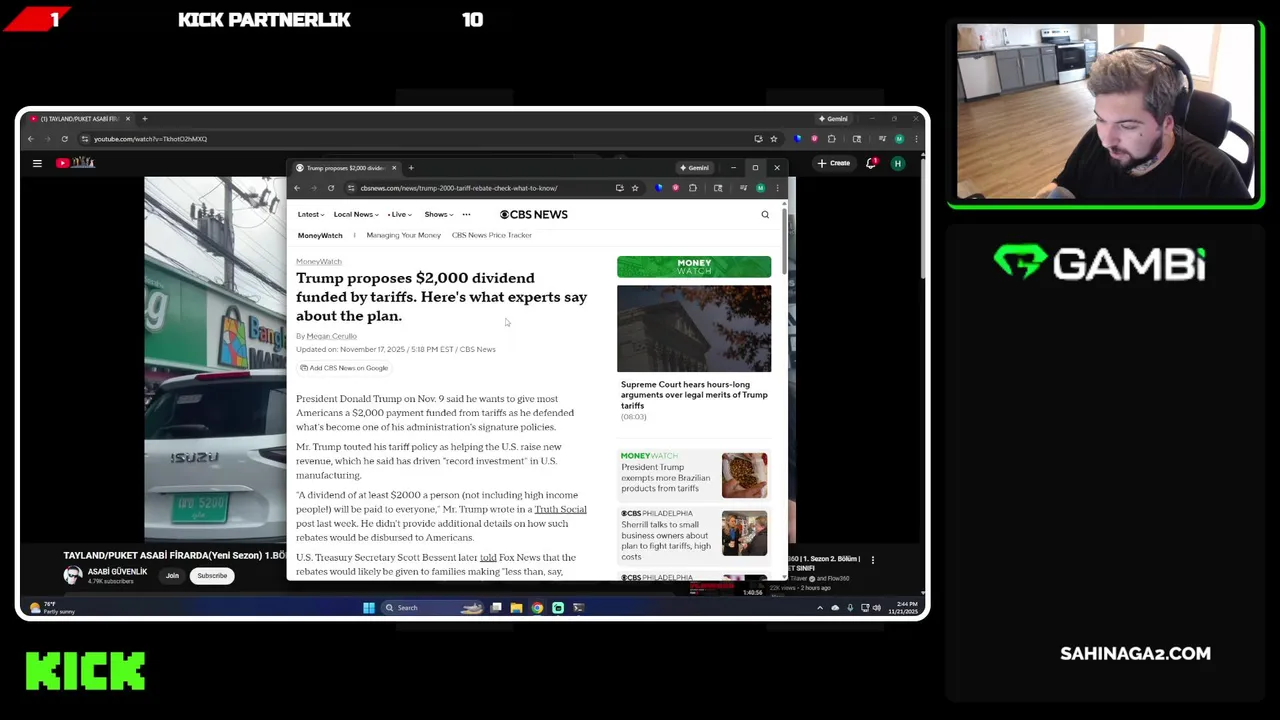This screenshot has height=720, width=1280.
Task: Click the cbsnews.com address bar
Action: 480,188
